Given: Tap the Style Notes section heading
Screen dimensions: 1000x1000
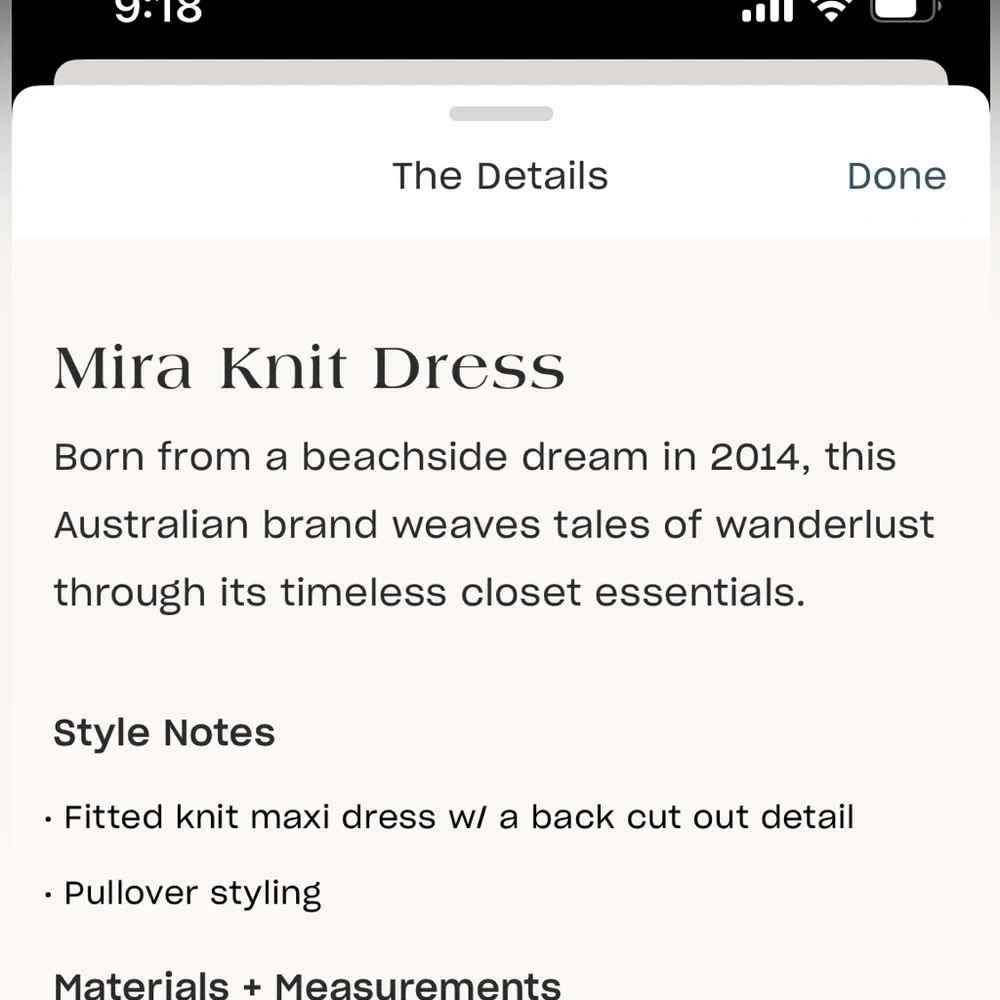Looking at the screenshot, I should [x=164, y=733].
